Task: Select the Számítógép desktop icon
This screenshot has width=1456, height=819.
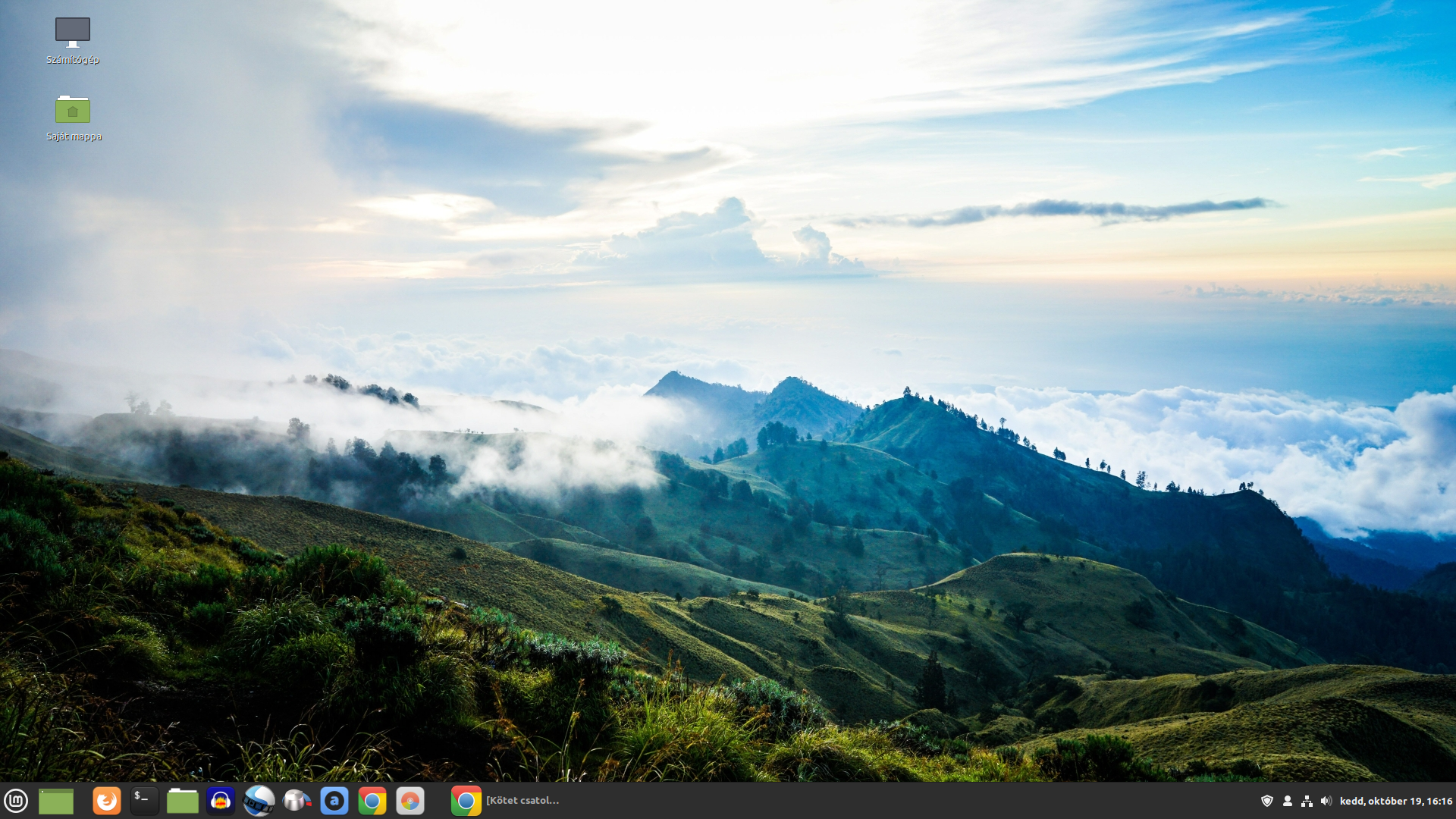Action: (73, 33)
